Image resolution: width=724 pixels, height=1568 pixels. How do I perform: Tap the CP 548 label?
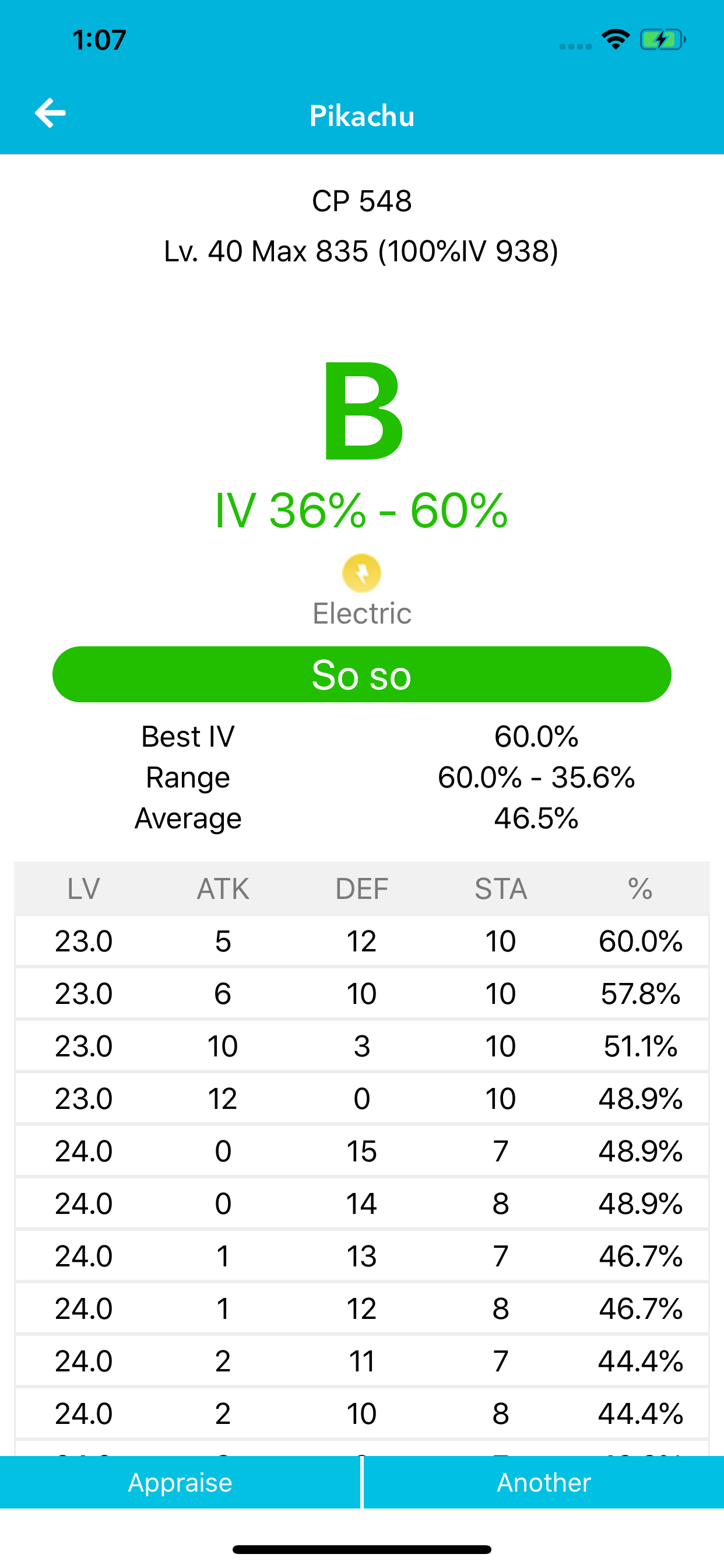pos(361,201)
